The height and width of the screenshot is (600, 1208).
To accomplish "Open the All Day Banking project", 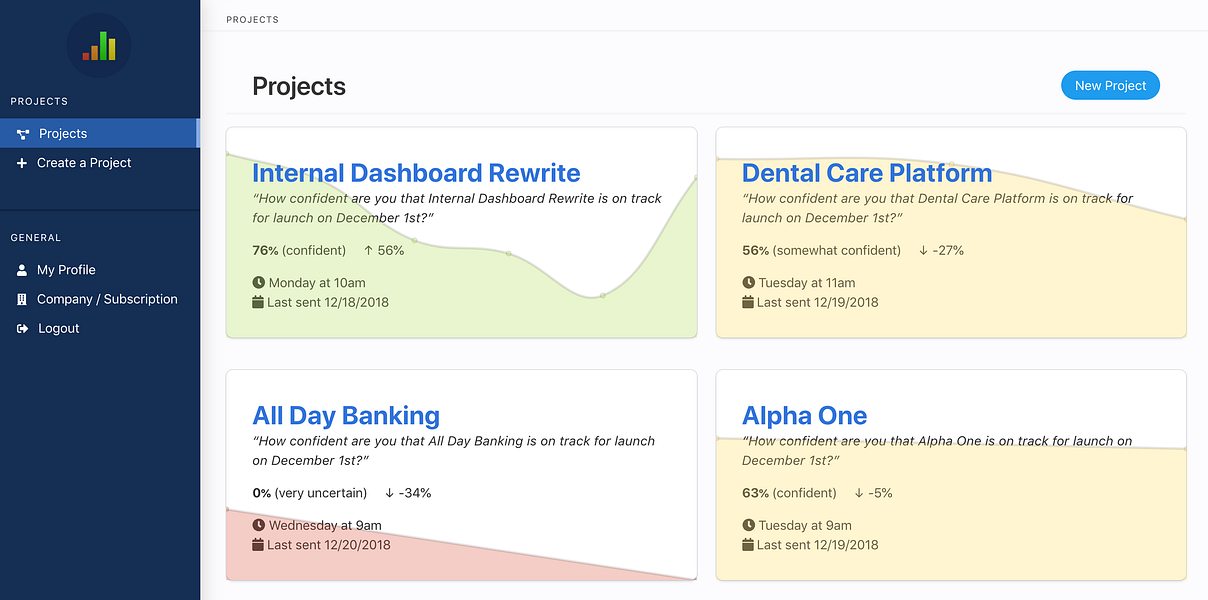I will pos(346,416).
